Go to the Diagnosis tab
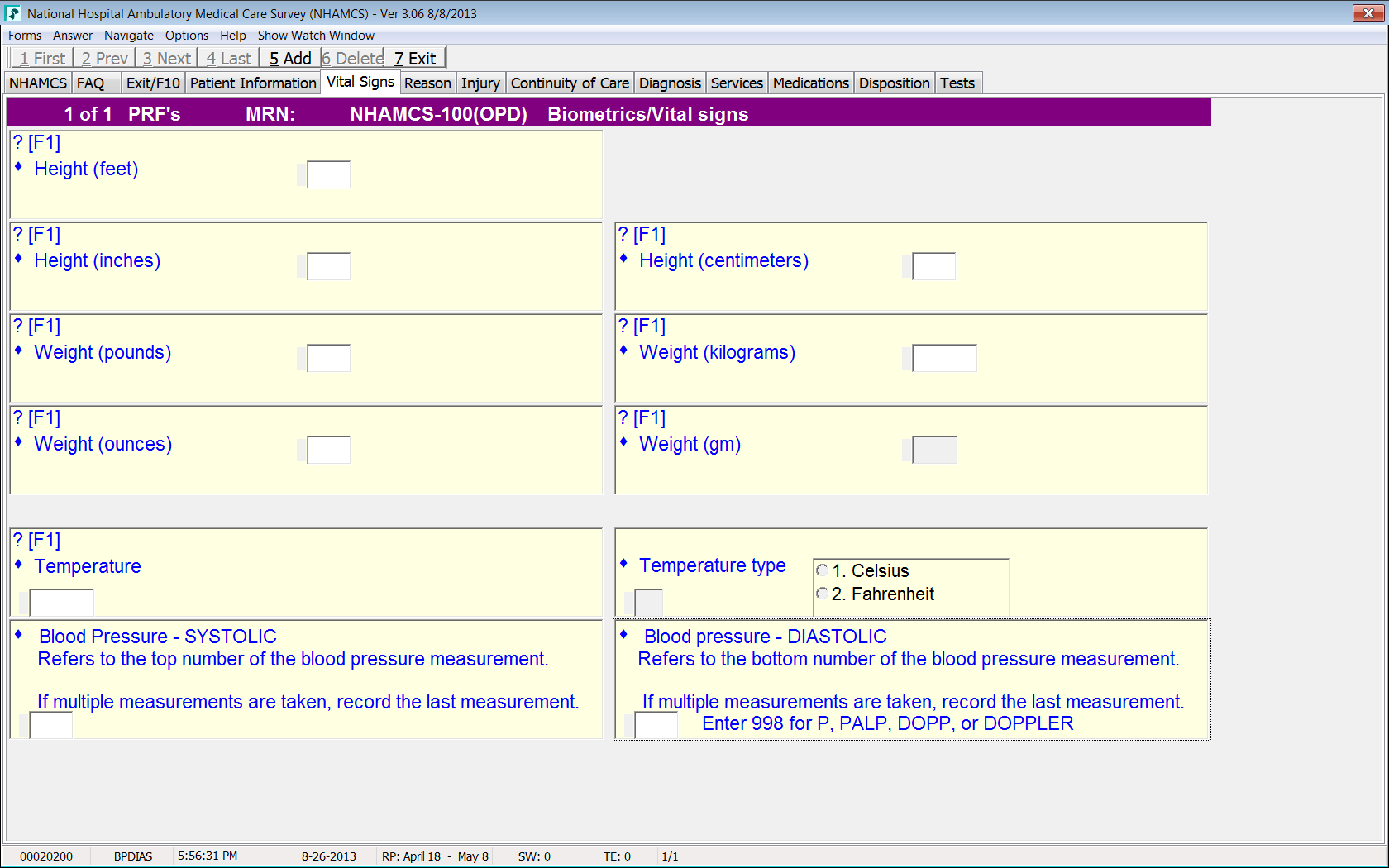 tap(670, 83)
